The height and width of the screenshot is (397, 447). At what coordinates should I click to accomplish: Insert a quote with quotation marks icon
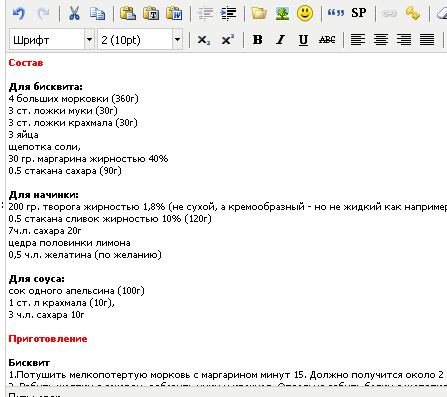pyautogui.click(x=335, y=13)
